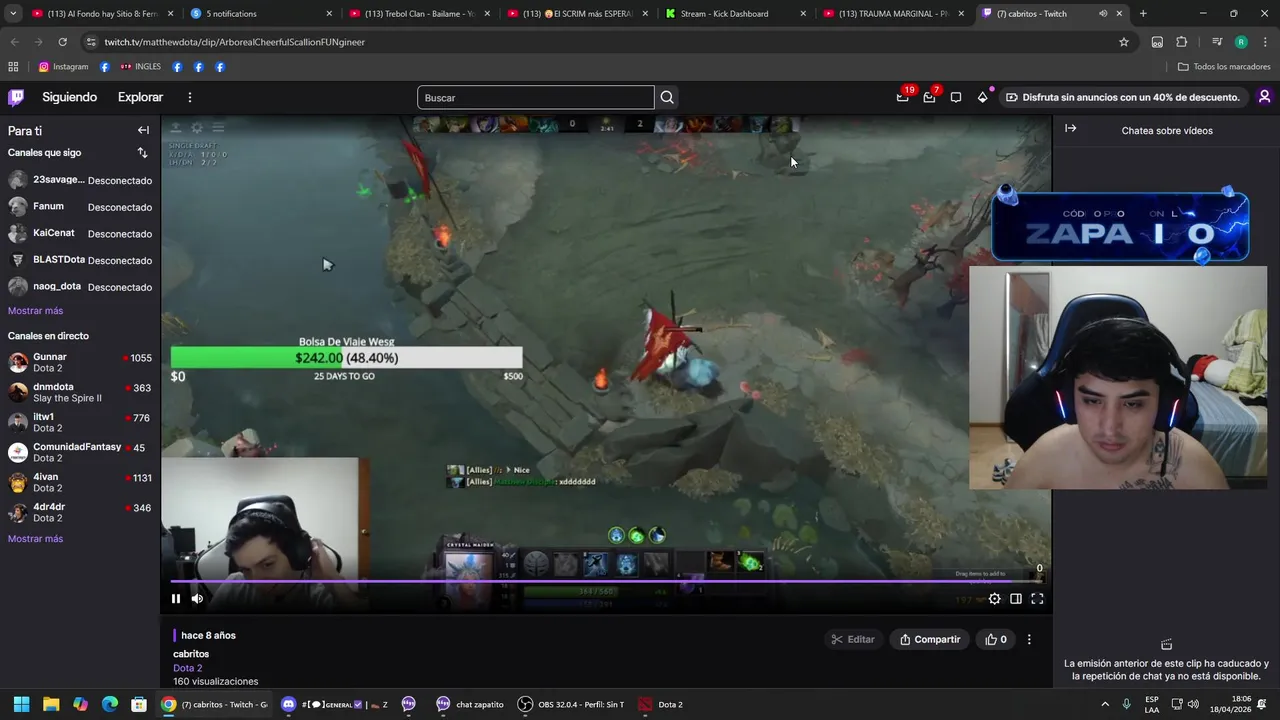Image resolution: width=1280 pixels, height=720 pixels.
Task: Open 4dr4dr live channel
Action: [80, 512]
